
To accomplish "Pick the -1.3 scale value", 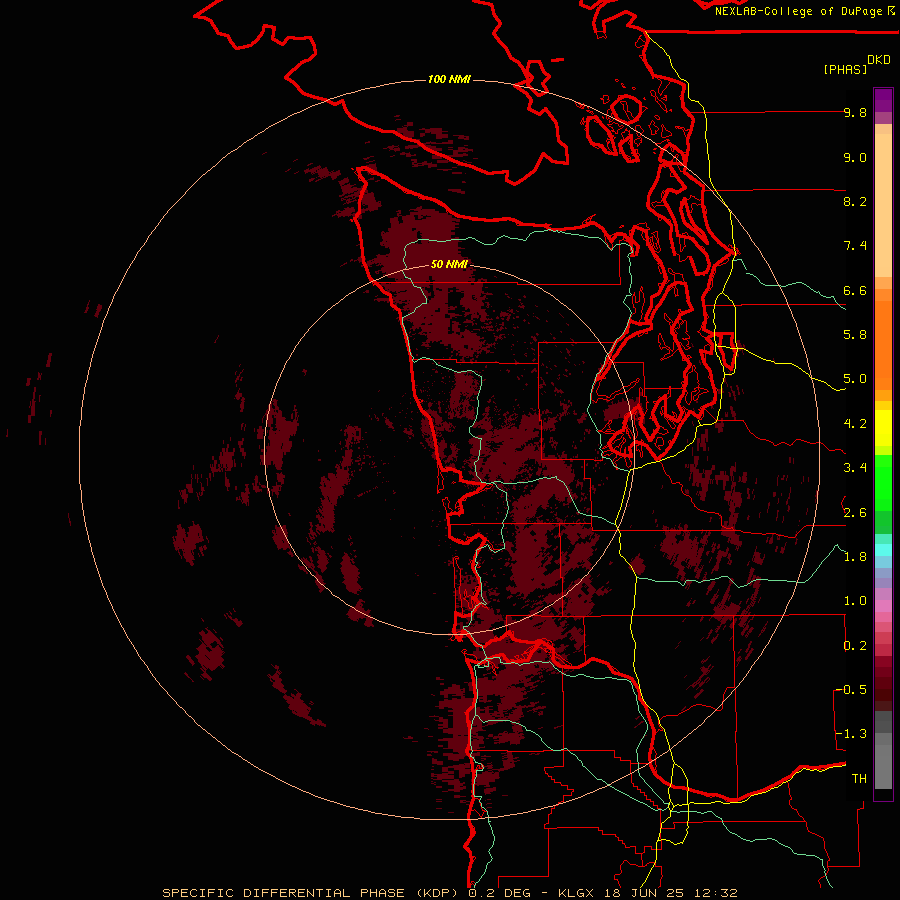I will [x=851, y=734].
